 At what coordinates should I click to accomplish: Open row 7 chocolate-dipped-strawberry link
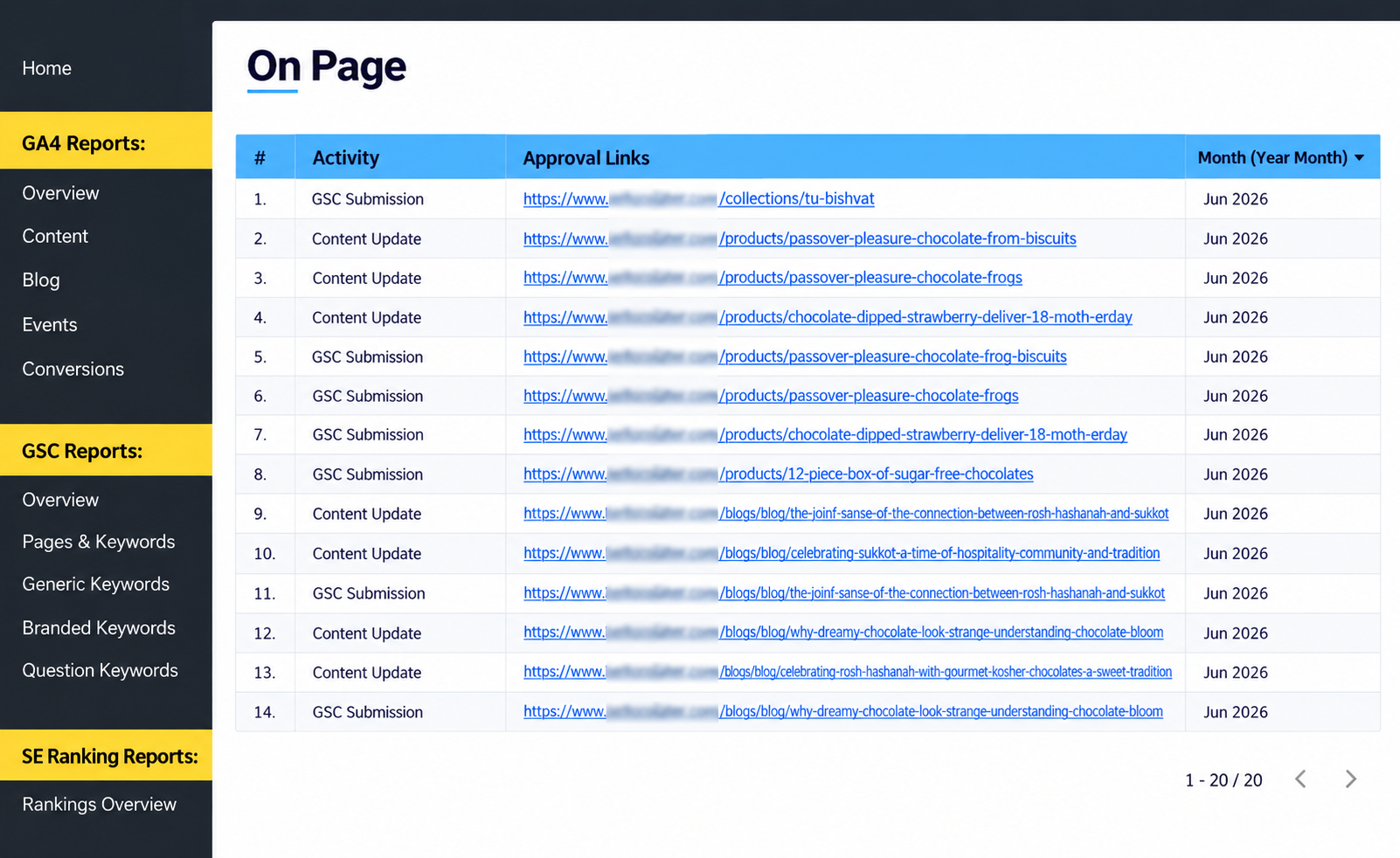click(x=825, y=434)
